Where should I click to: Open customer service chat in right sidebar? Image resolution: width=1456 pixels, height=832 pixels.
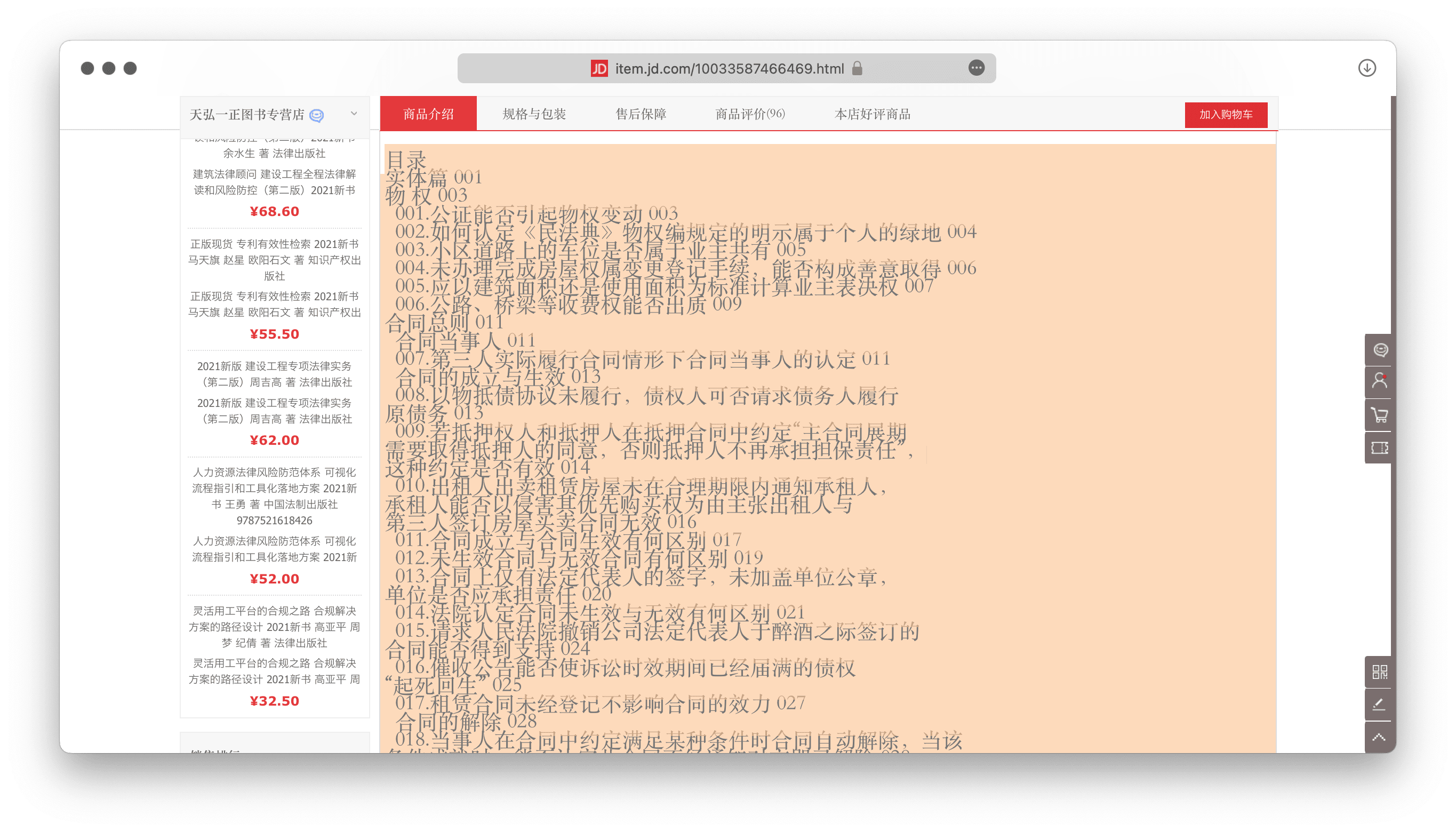1380,350
